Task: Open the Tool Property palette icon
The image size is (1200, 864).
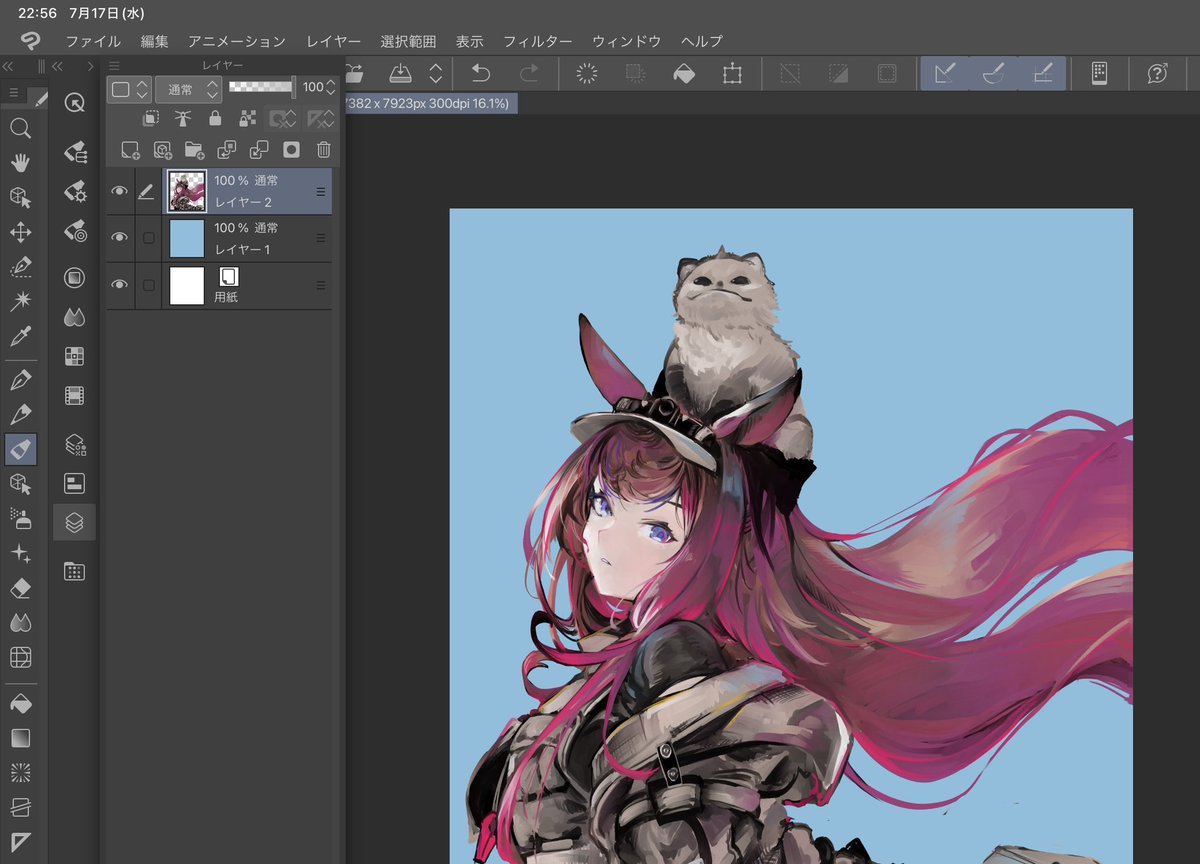Action: point(74,191)
